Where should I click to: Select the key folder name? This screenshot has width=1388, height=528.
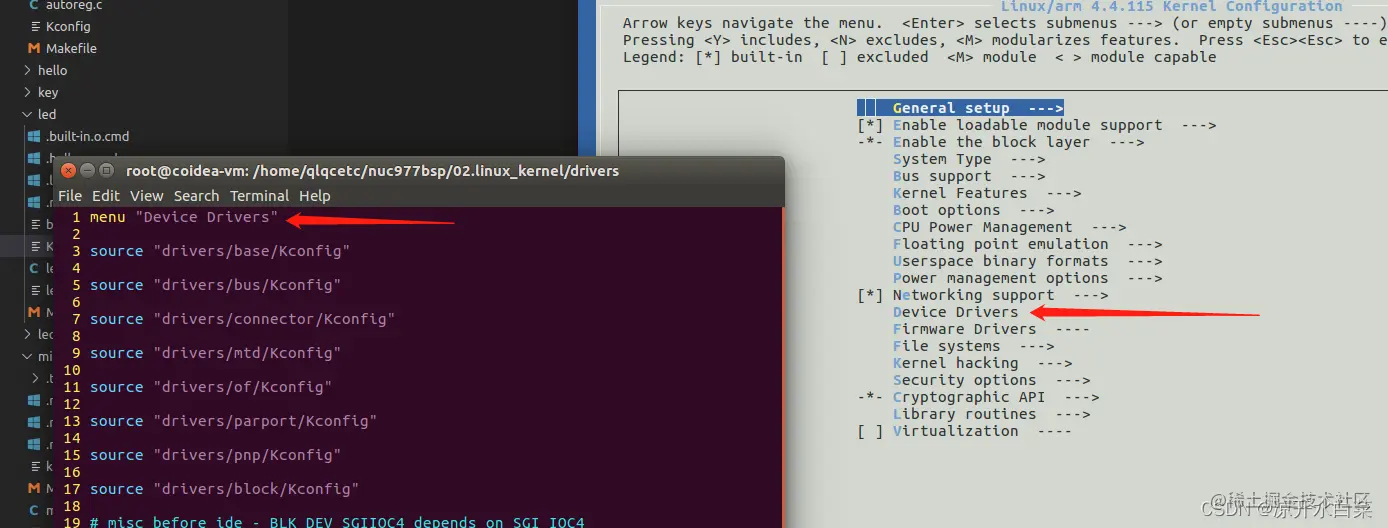click(x=48, y=92)
